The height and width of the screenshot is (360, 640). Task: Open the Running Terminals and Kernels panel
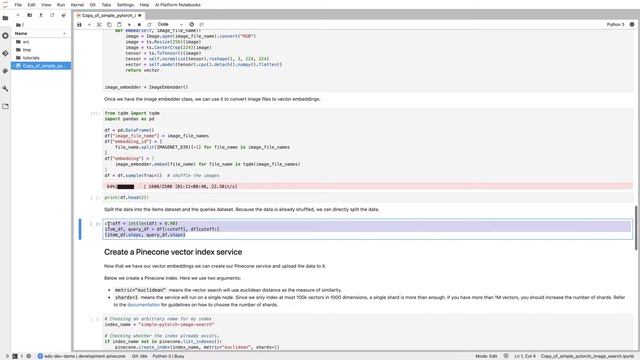pyautogui.click(x=5, y=36)
